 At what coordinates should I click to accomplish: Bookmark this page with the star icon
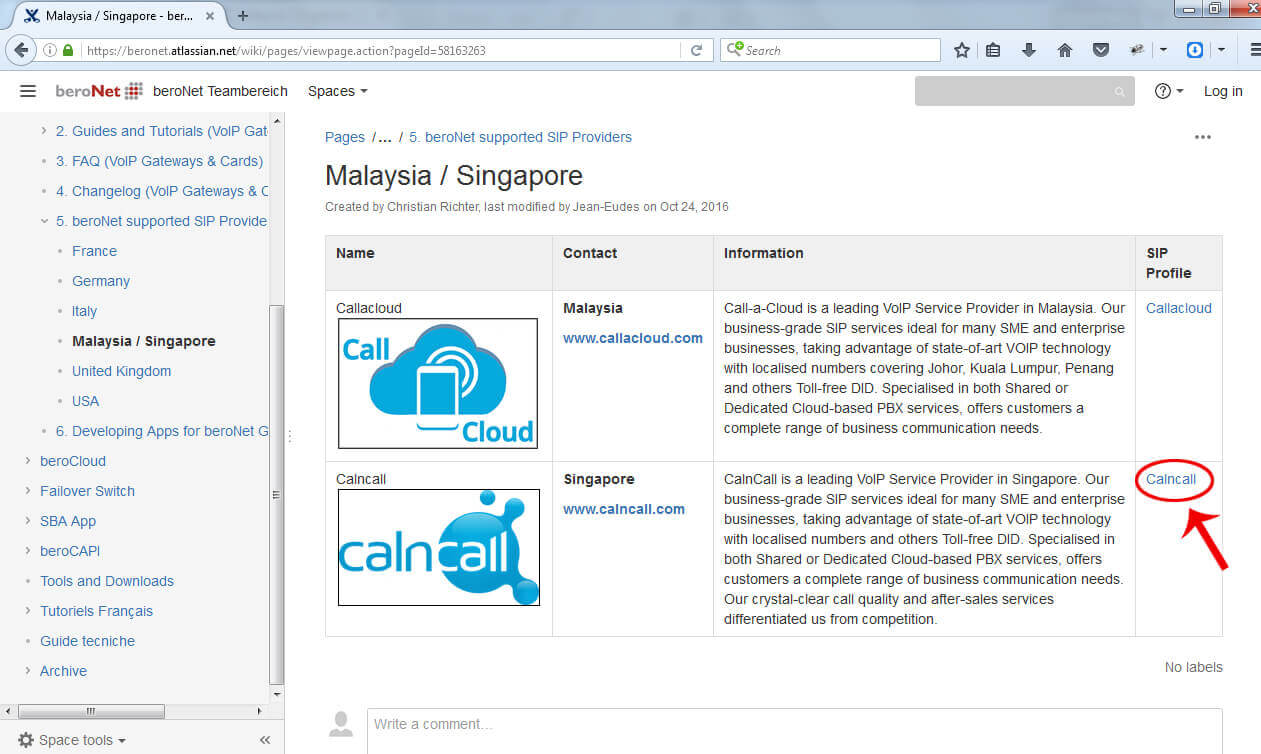point(962,50)
